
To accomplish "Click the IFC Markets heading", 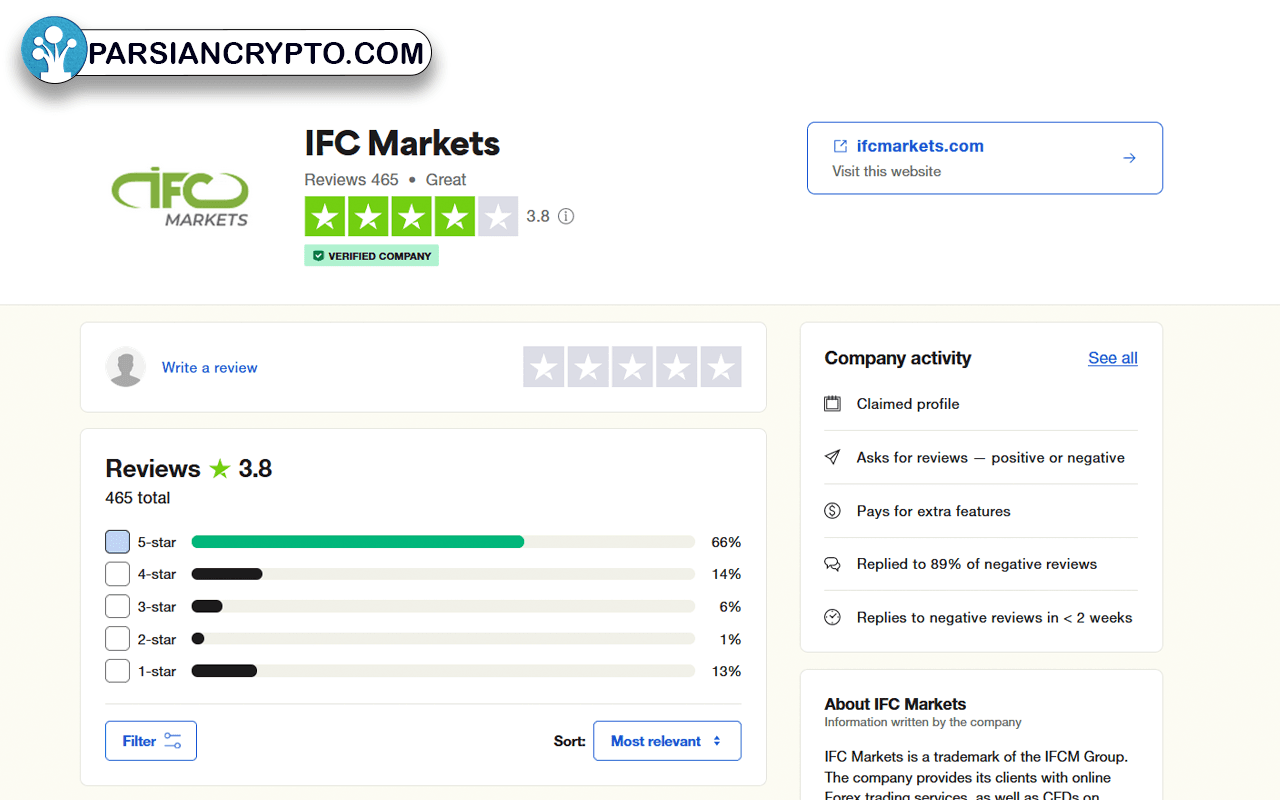I will 402,143.
